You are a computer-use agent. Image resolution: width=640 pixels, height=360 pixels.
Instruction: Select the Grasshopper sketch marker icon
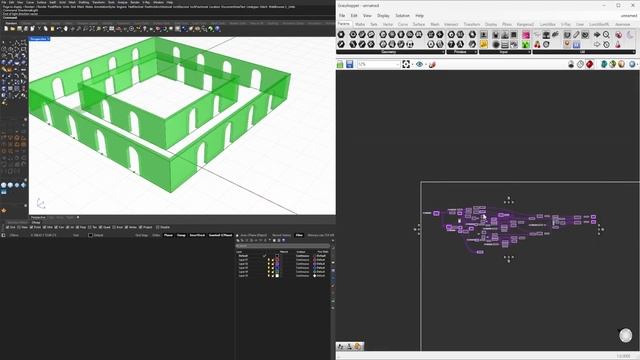click(x=432, y=64)
